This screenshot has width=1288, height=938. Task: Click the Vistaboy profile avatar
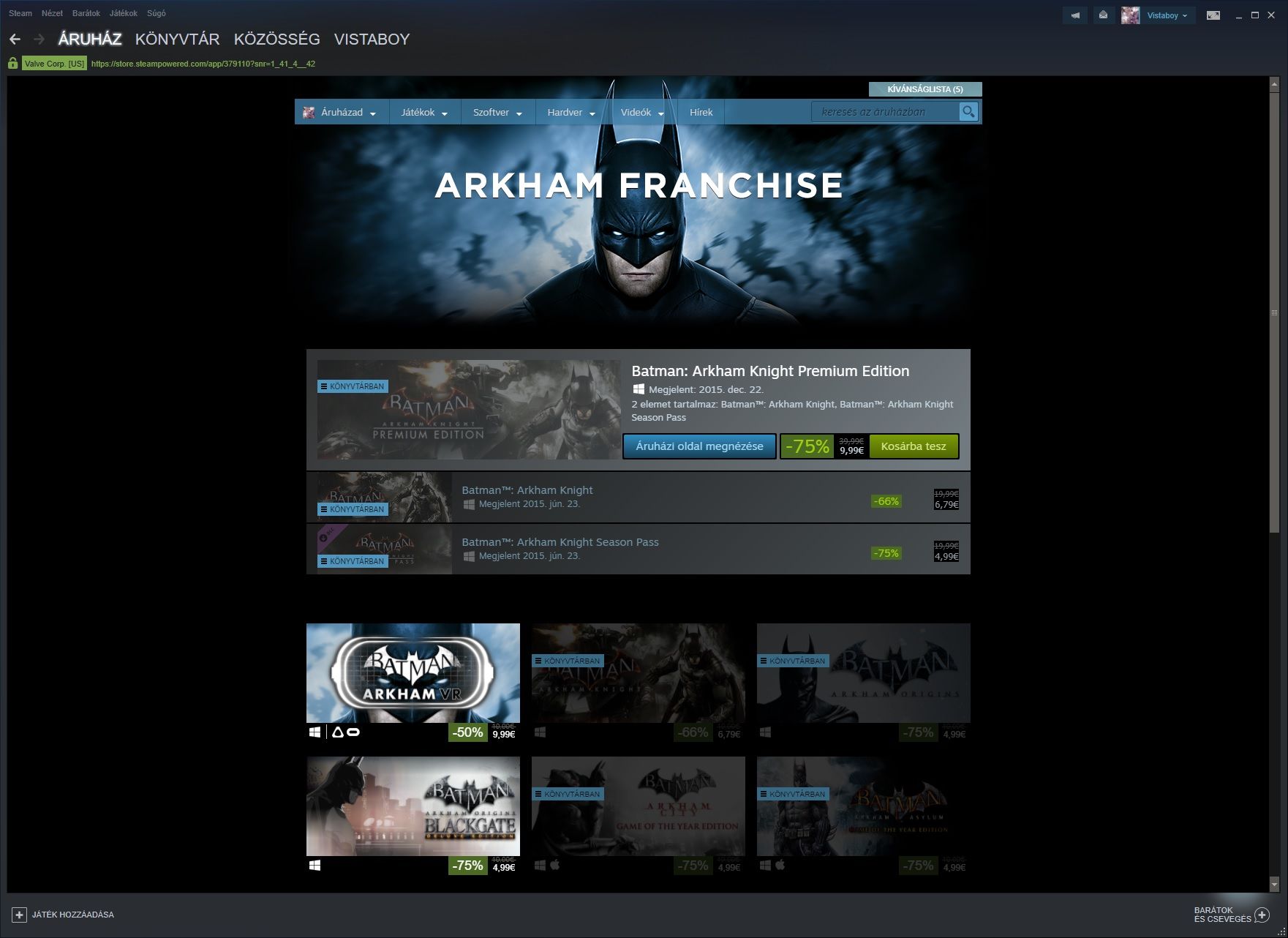click(x=1130, y=15)
